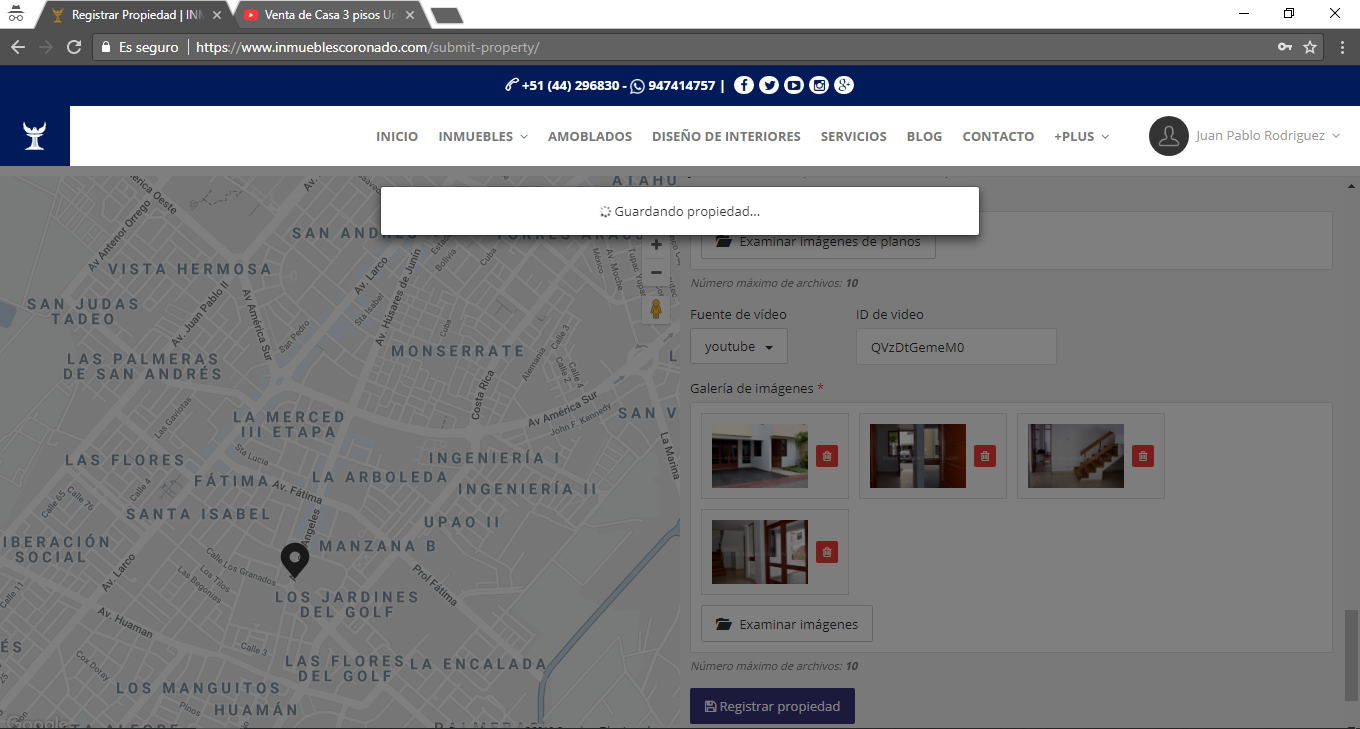Click the Street View pegman icon
This screenshot has width=1360, height=729.
pos(656,309)
